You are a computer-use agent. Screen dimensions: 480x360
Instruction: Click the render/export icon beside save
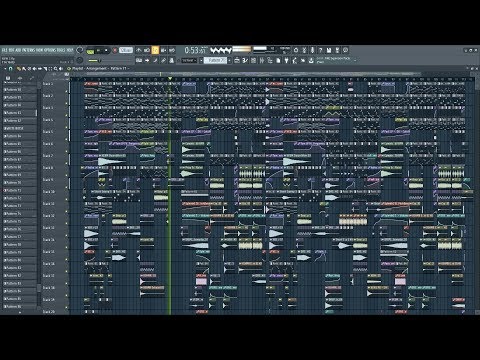[337, 50]
